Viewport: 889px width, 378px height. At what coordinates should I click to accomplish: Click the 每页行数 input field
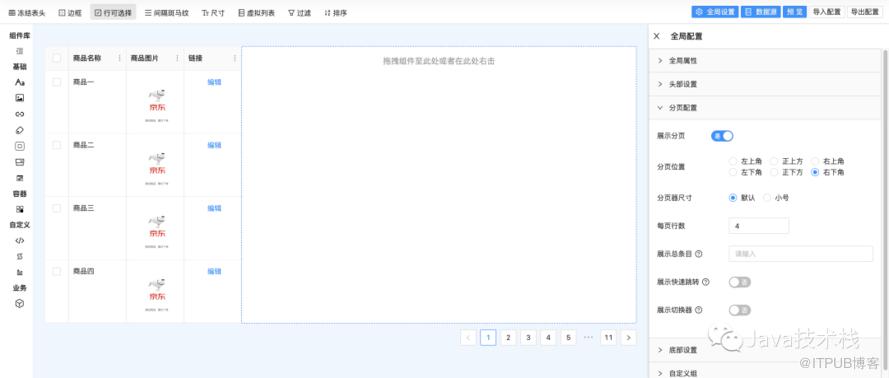pyautogui.click(x=759, y=226)
